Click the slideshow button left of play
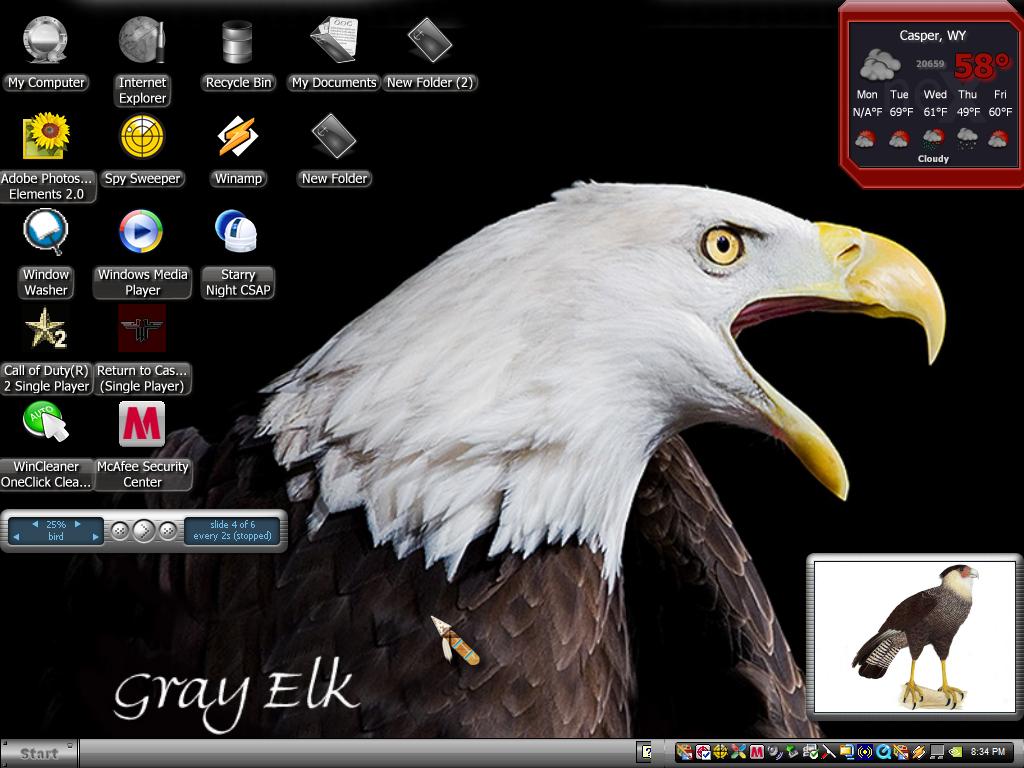The image size is (1024, 768). click(120, 531)
